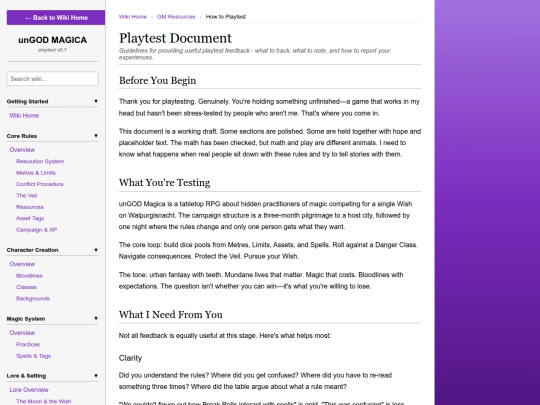Open Core Rules Overview link

(22, 150)
